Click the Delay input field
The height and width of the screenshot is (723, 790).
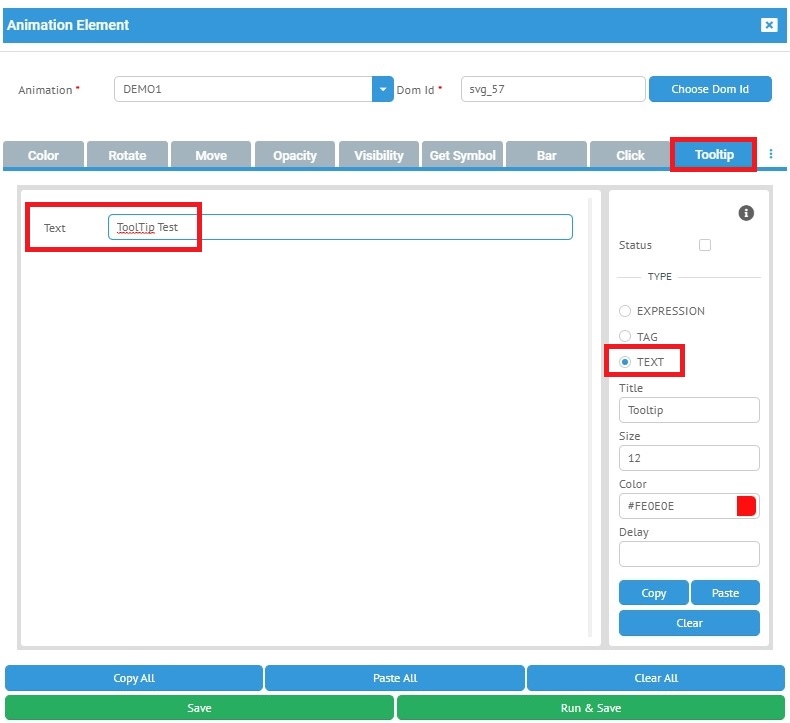click(689, 554)
